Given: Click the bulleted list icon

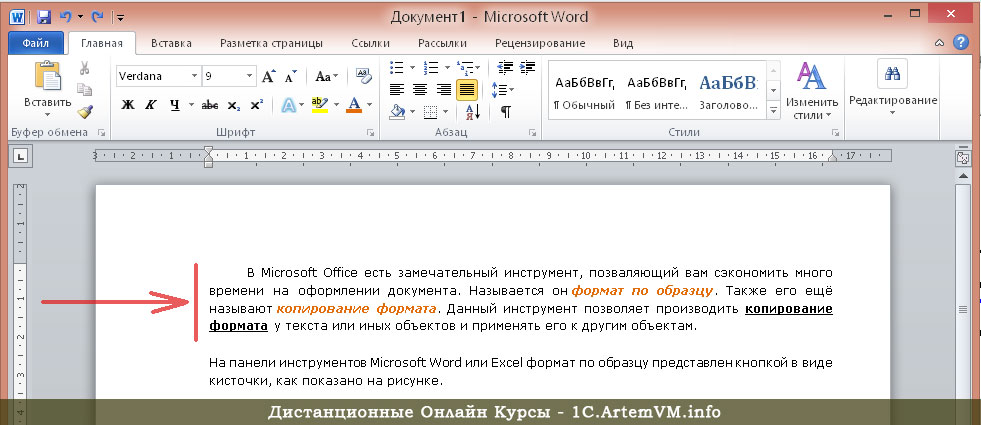Looking at the screenshot, I should (x=396, y=67).
